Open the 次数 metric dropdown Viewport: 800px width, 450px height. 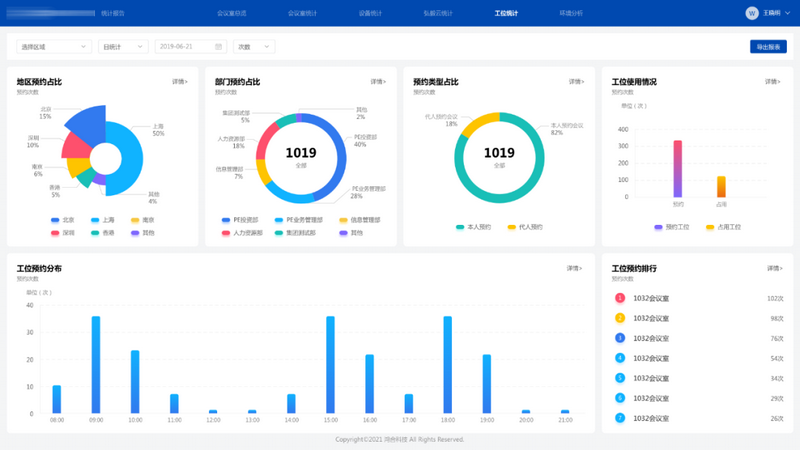click(254, 47)
